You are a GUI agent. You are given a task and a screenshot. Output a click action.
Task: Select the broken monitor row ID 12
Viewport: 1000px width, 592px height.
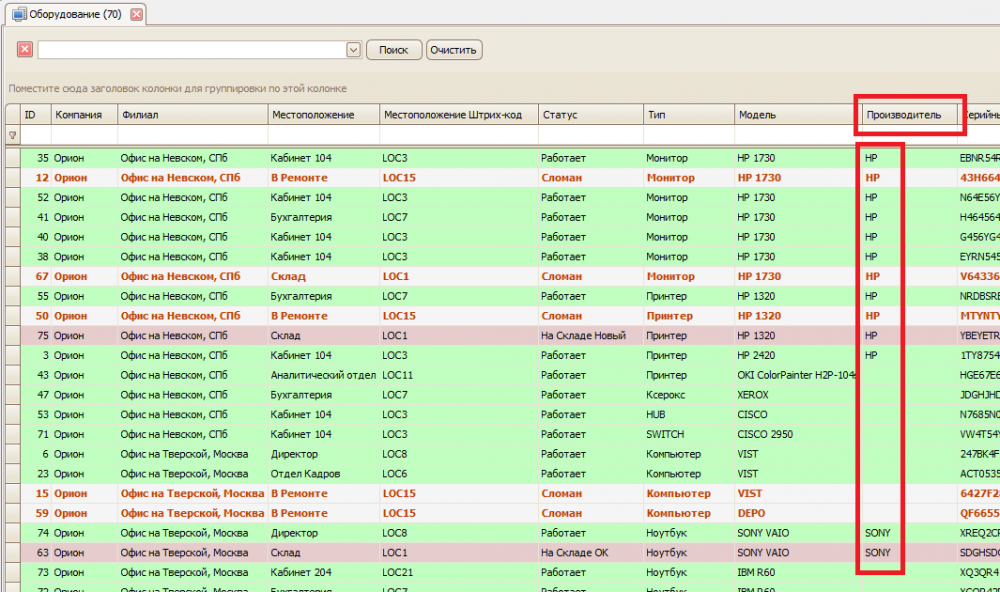[503, 177]
